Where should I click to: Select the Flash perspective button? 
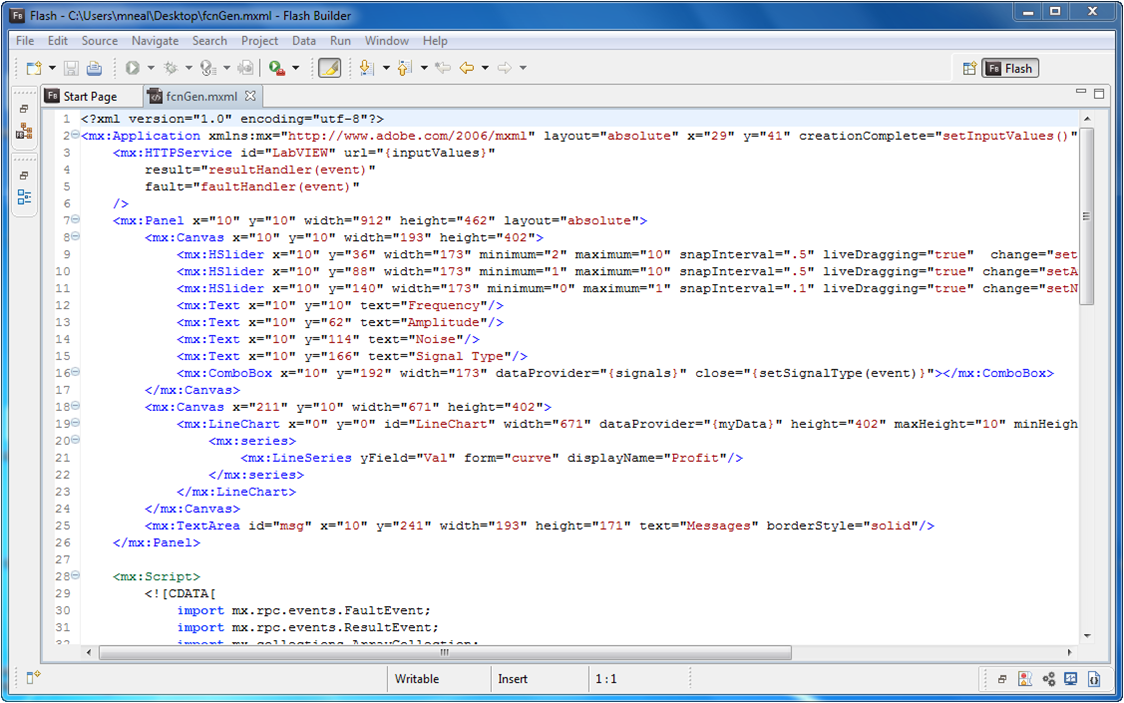point(1010,68)
